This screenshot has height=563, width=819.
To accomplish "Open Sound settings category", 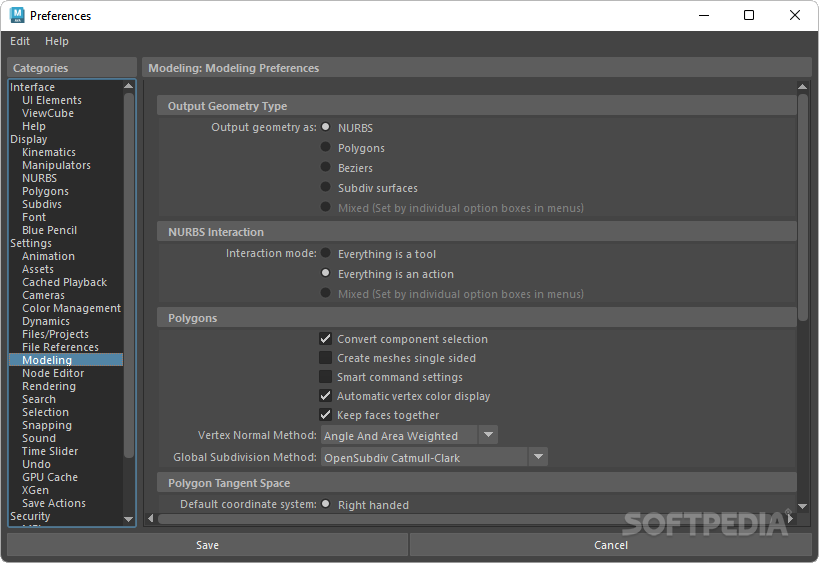I will pos(39,438).
